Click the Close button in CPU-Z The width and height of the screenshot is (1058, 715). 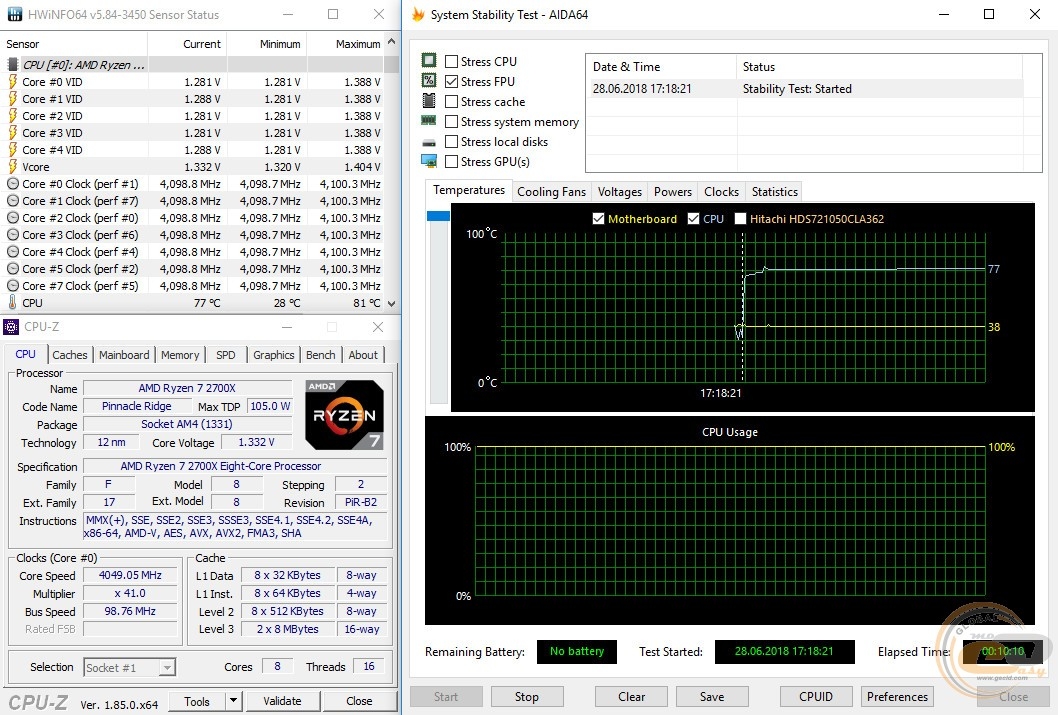359,701
